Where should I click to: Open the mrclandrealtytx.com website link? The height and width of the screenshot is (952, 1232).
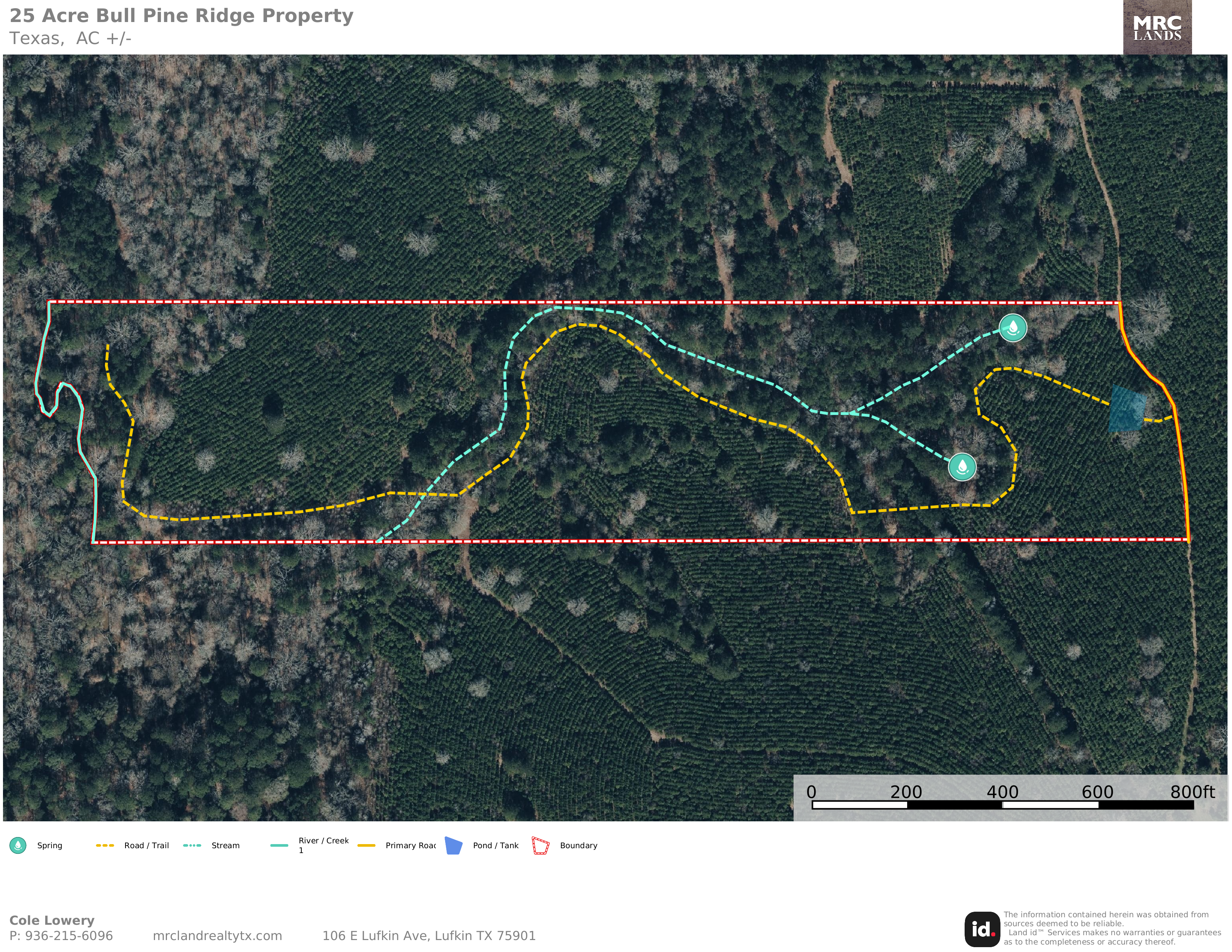click(217, 936)
